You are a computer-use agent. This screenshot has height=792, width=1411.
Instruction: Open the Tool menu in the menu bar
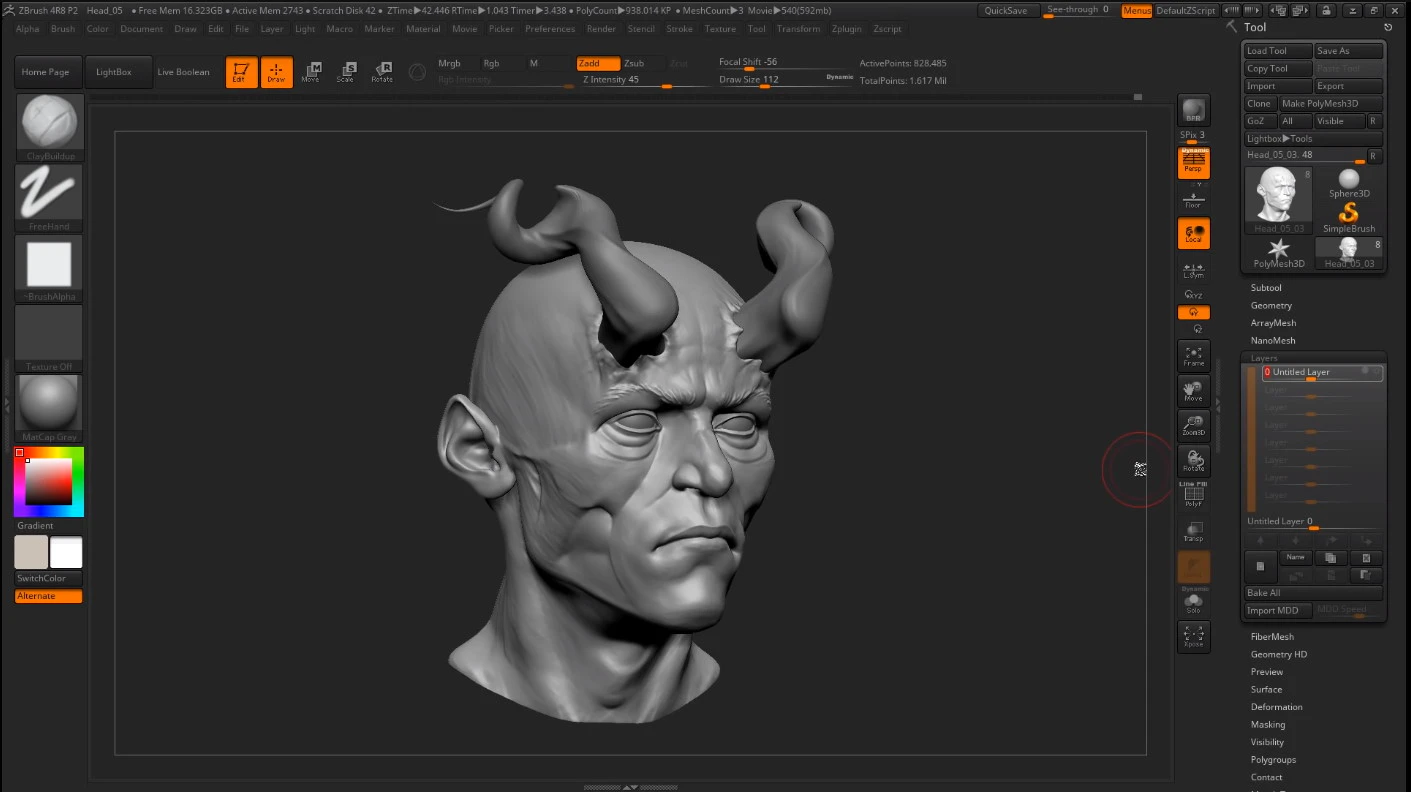click(757, 29)
